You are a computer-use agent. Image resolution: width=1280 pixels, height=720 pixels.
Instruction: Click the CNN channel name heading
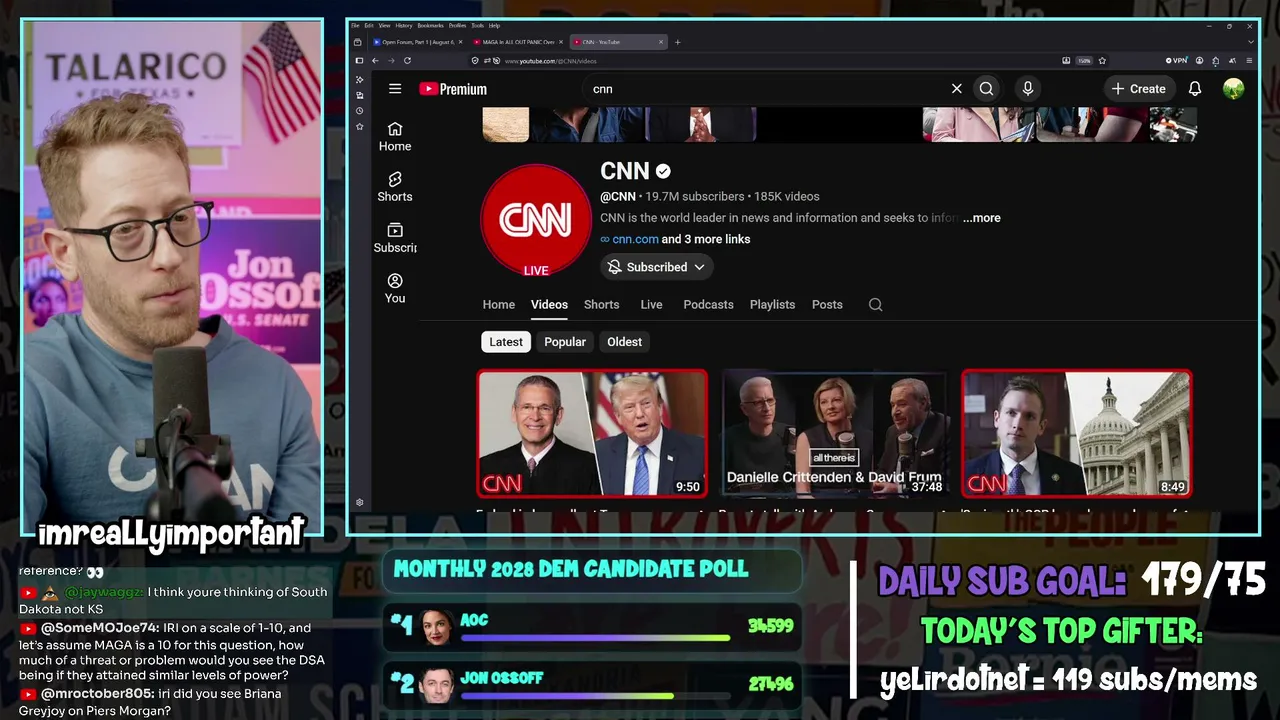(625, 171)
